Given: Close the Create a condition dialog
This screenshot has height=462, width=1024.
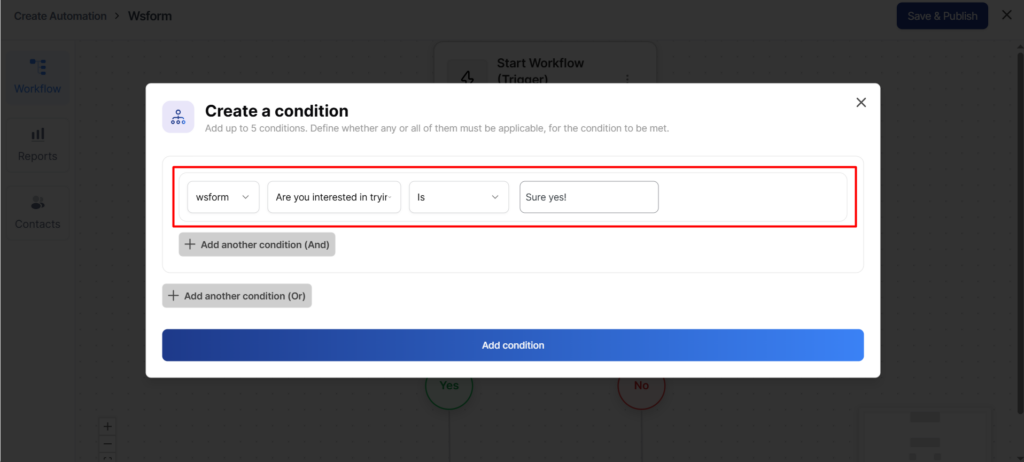Looking at the screenshot, I should tap(861, 102).
